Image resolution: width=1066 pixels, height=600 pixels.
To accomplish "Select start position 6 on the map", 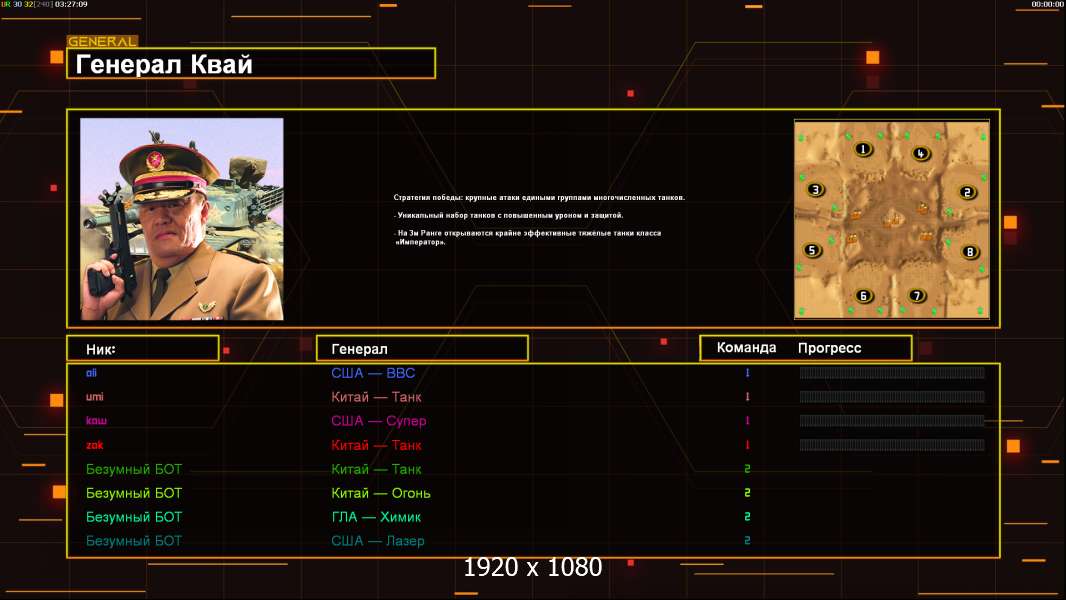I will tap(863, 296).
